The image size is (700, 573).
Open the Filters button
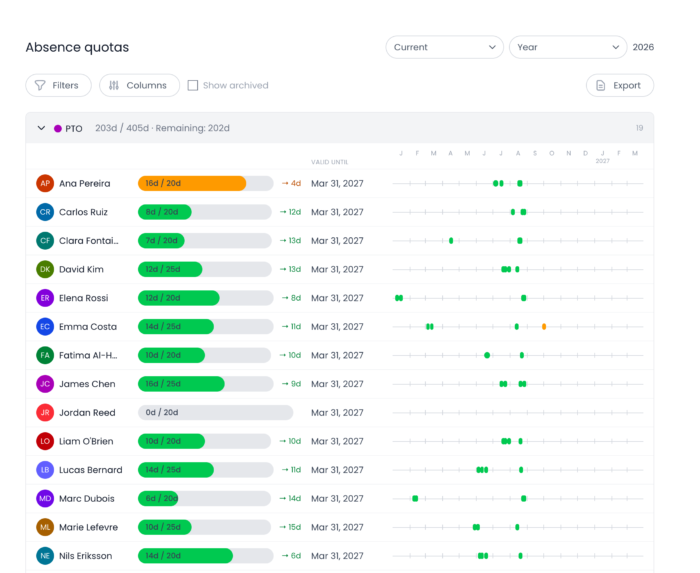(58, 85)
